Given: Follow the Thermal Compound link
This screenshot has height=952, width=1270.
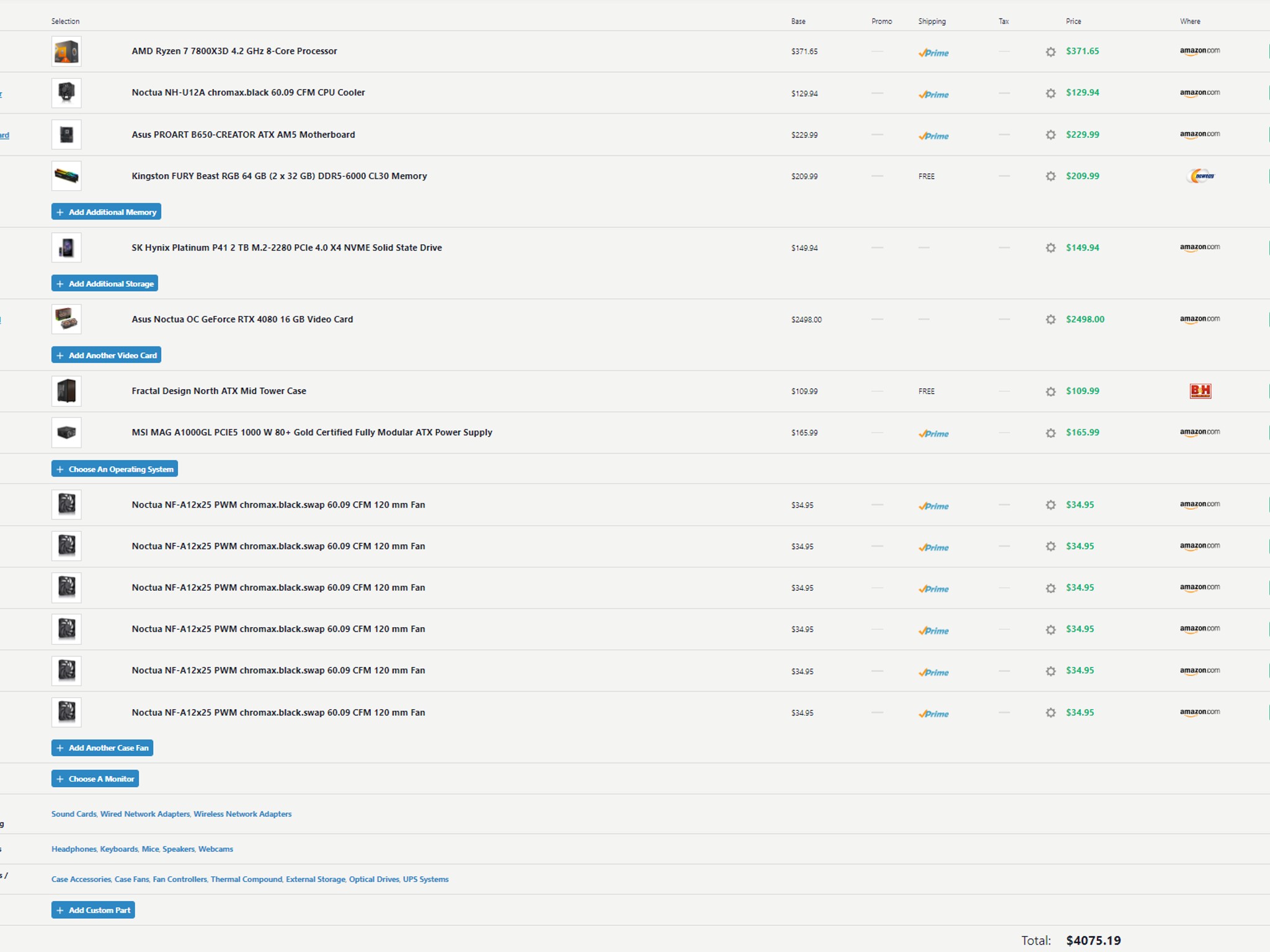Looking at the screenshot, I should [x=246, y=879].
